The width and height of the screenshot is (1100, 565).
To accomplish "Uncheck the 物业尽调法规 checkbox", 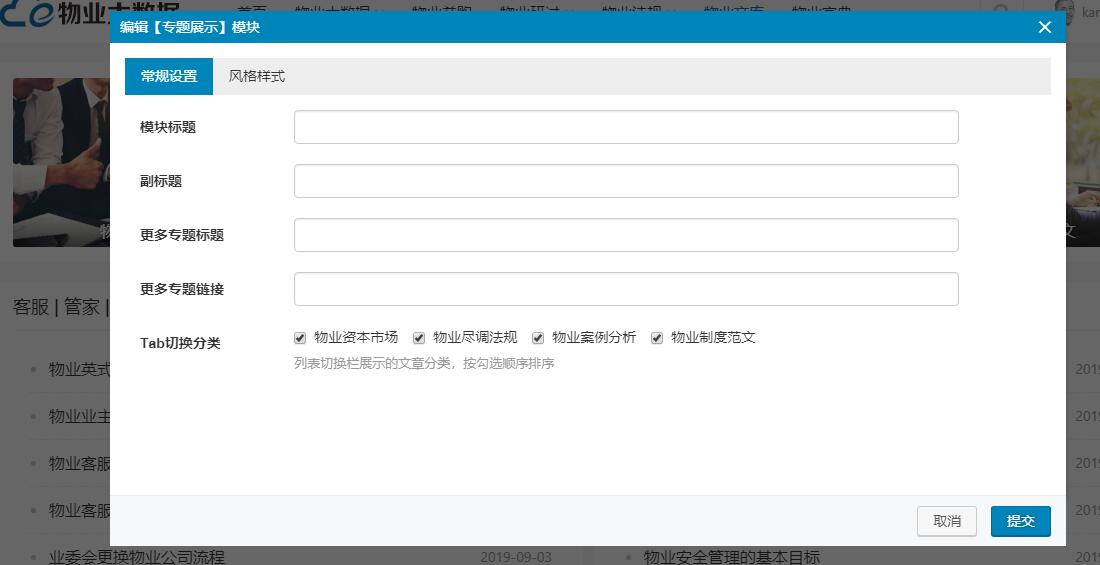I will click(x=419, y=338).
